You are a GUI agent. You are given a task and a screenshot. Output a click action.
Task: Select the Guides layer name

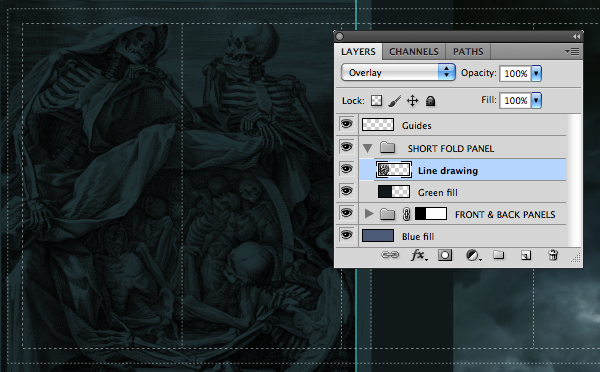click(416, 126)
